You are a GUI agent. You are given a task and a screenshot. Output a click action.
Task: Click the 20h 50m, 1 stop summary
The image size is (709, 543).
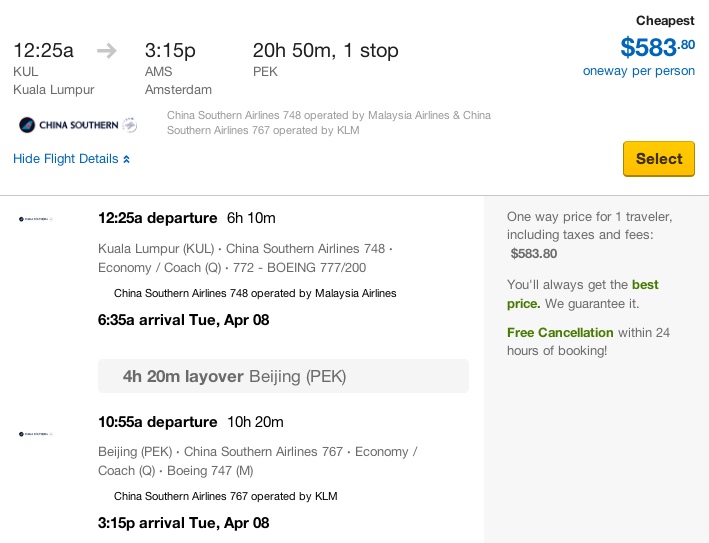click(x=326, y=50)
